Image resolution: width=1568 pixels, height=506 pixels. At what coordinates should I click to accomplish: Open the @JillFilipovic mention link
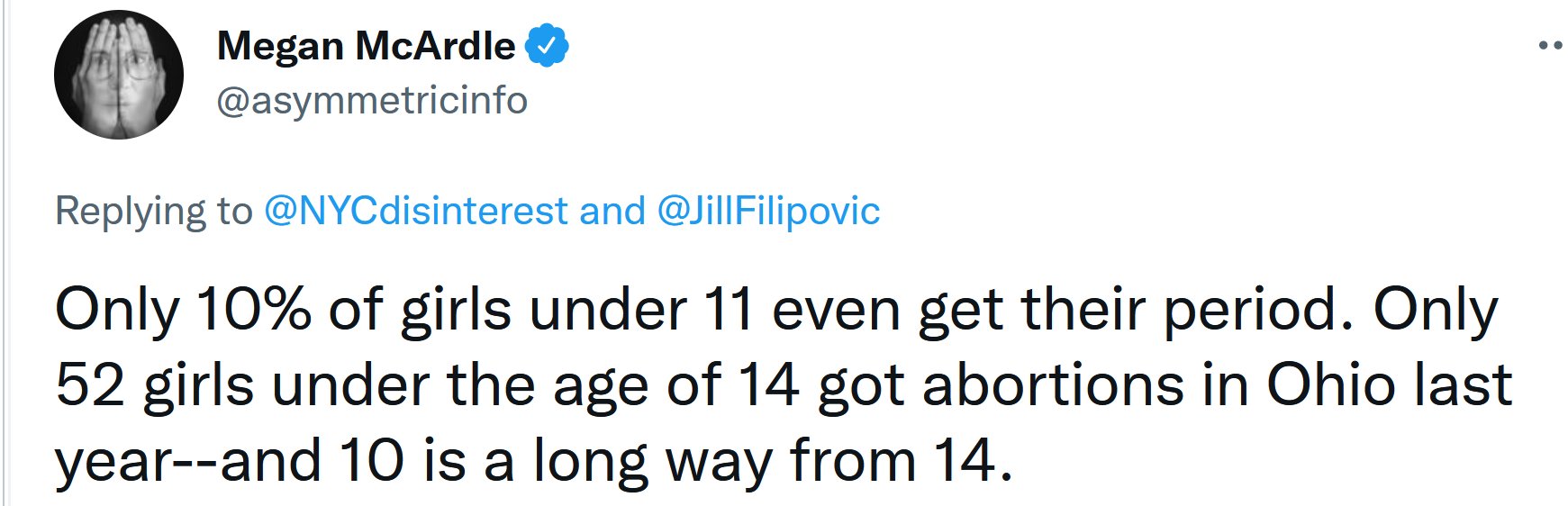click(x=768, y=212)
